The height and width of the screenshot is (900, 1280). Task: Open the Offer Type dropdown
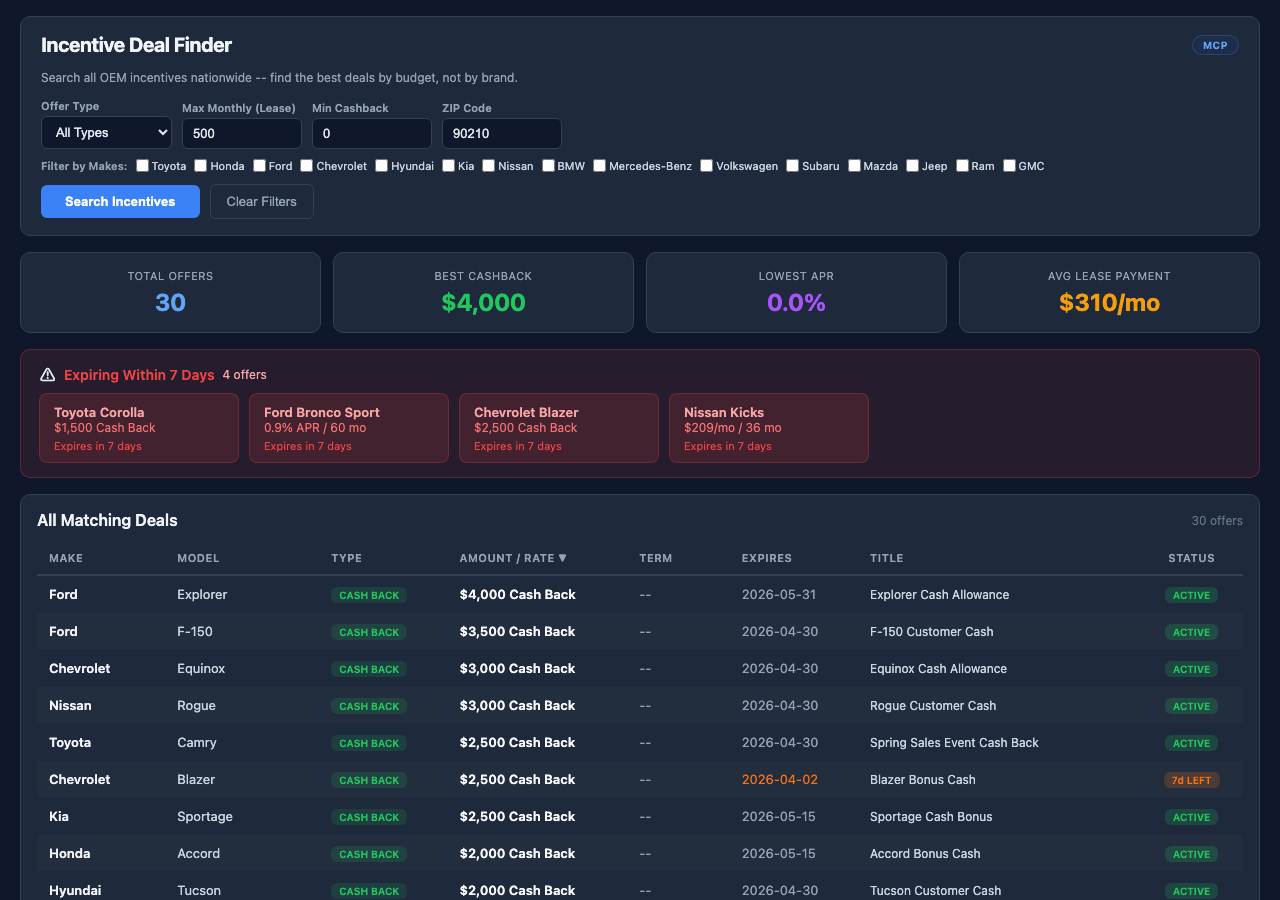click(106, 132)
